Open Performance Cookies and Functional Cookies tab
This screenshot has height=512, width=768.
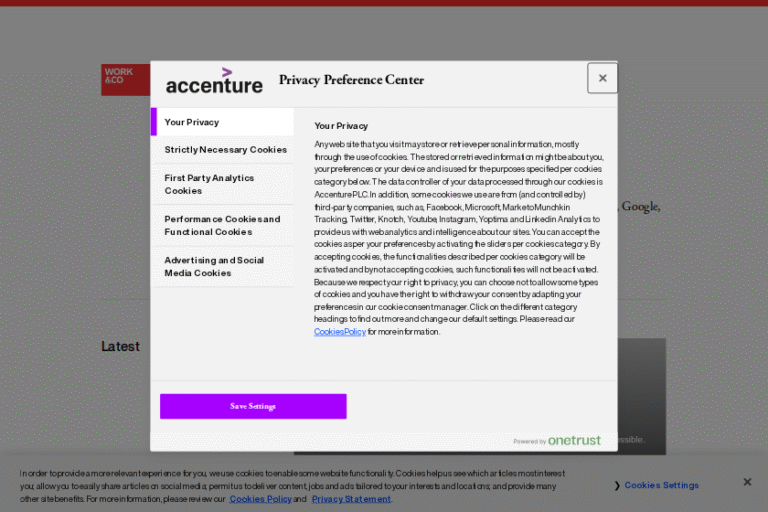[x=223, y=225]
